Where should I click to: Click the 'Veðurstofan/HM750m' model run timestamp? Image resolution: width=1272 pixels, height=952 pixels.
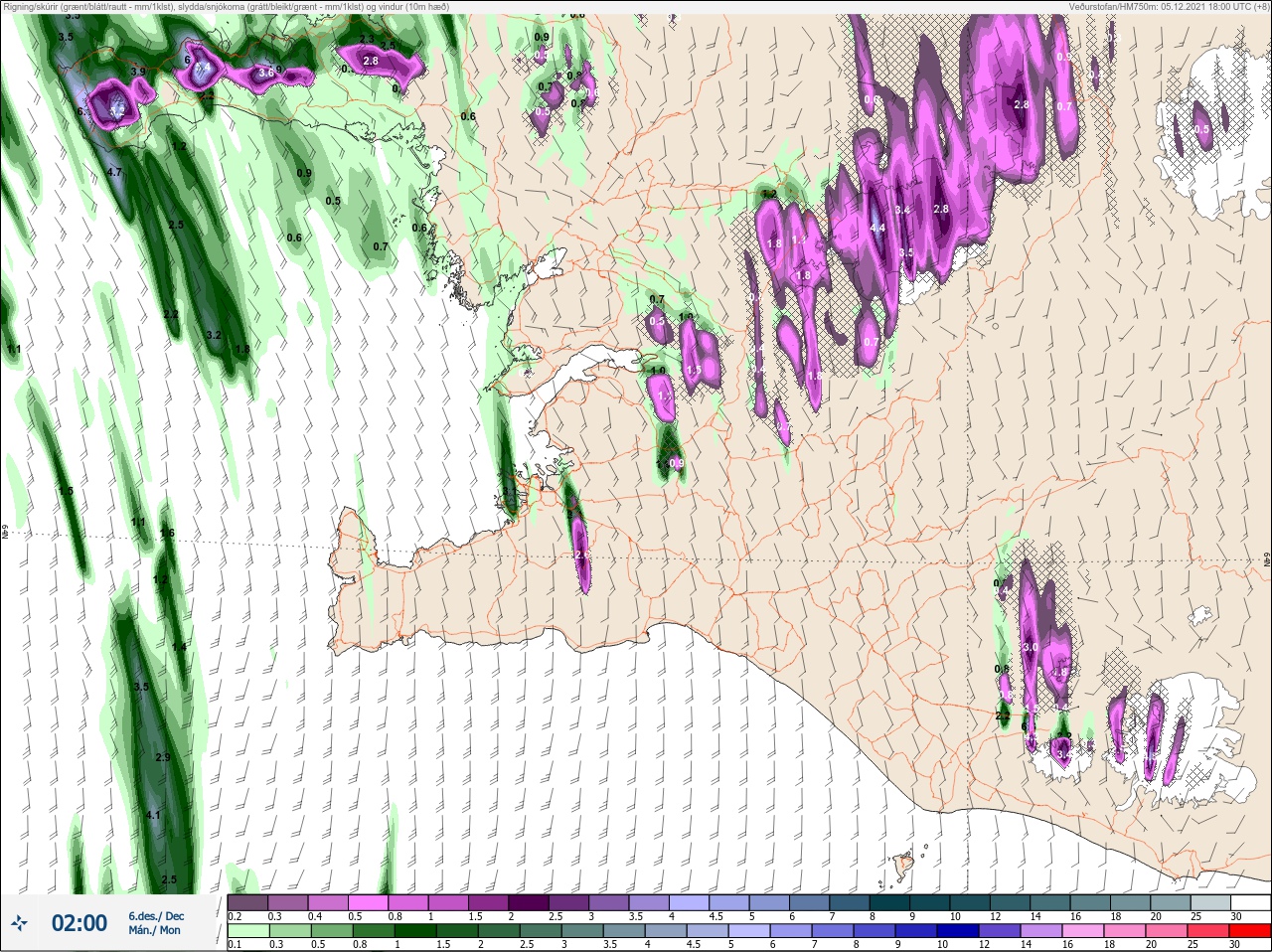1169,6
